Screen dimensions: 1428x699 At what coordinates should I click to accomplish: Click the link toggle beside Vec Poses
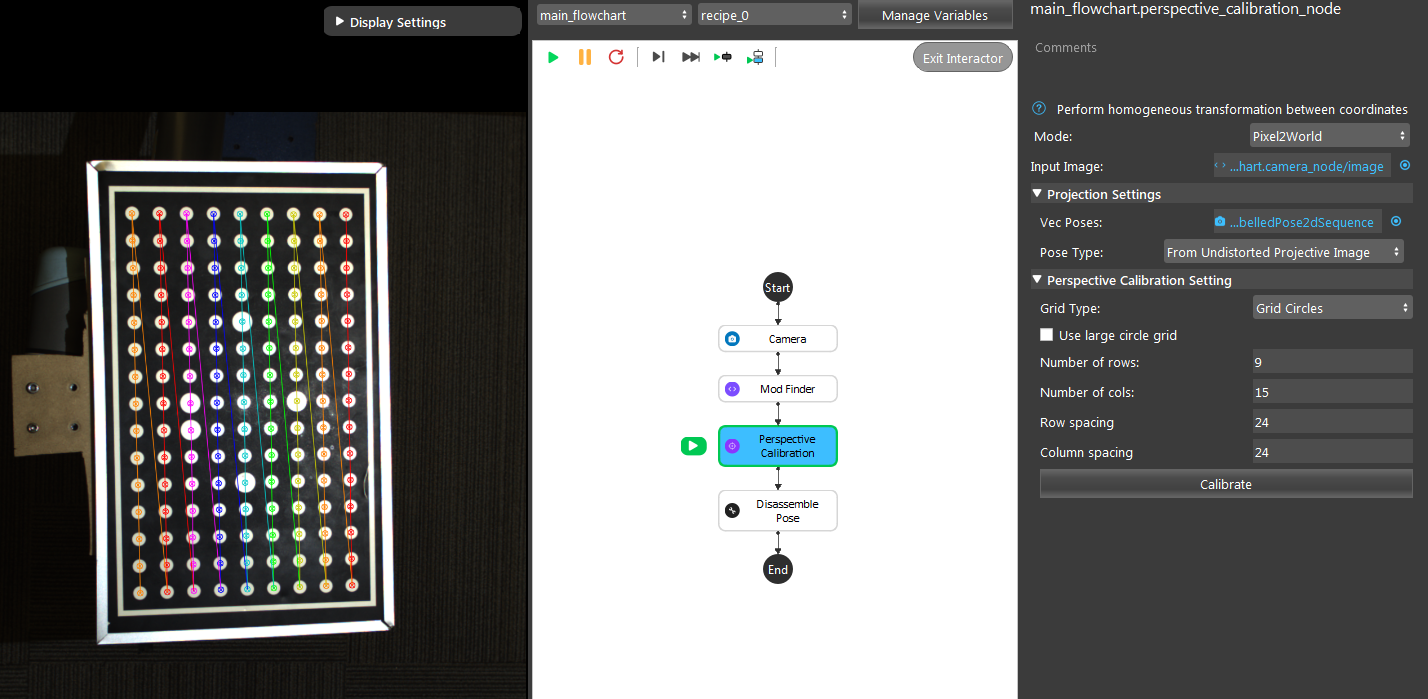point(1396,222)
